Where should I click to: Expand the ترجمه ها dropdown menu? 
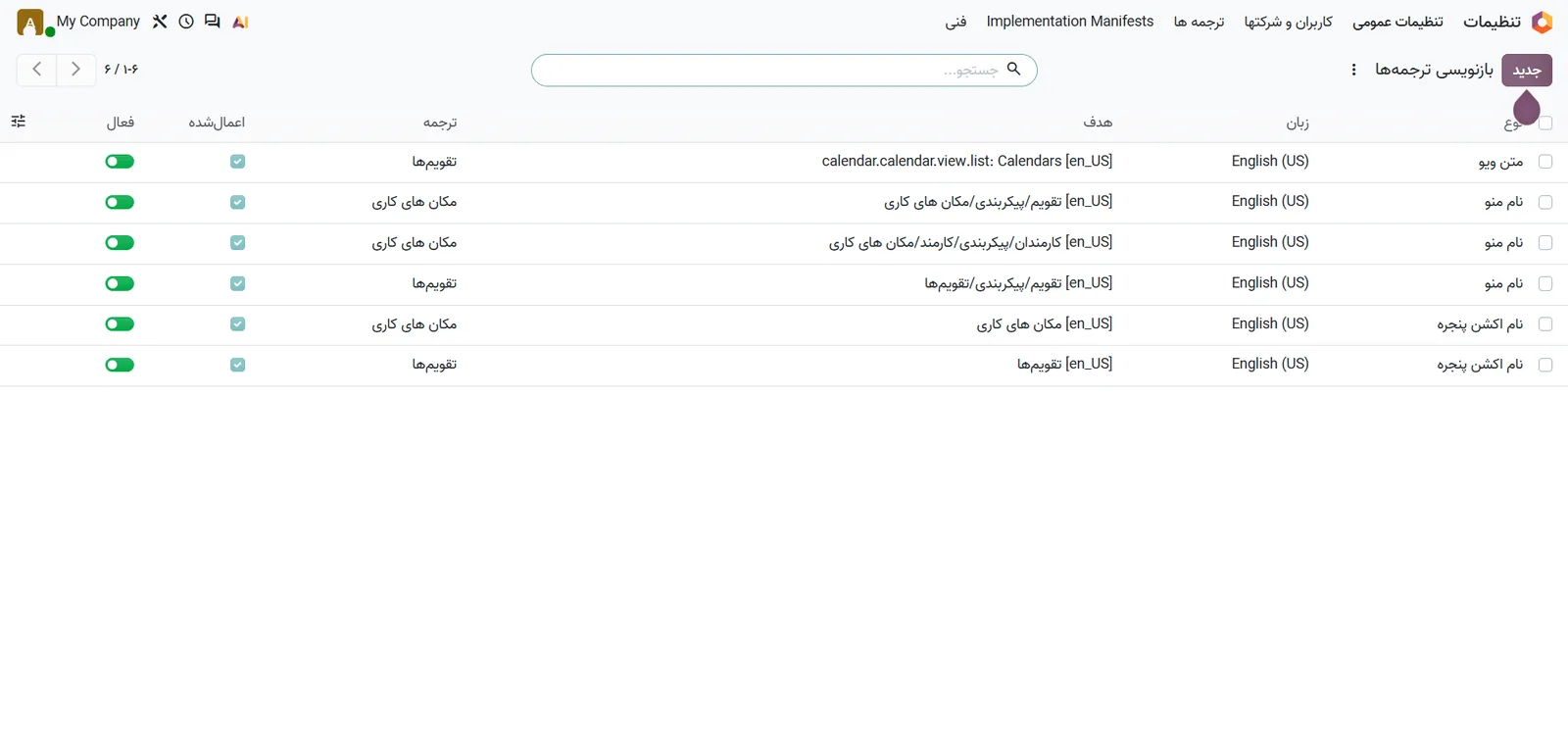1199,22
